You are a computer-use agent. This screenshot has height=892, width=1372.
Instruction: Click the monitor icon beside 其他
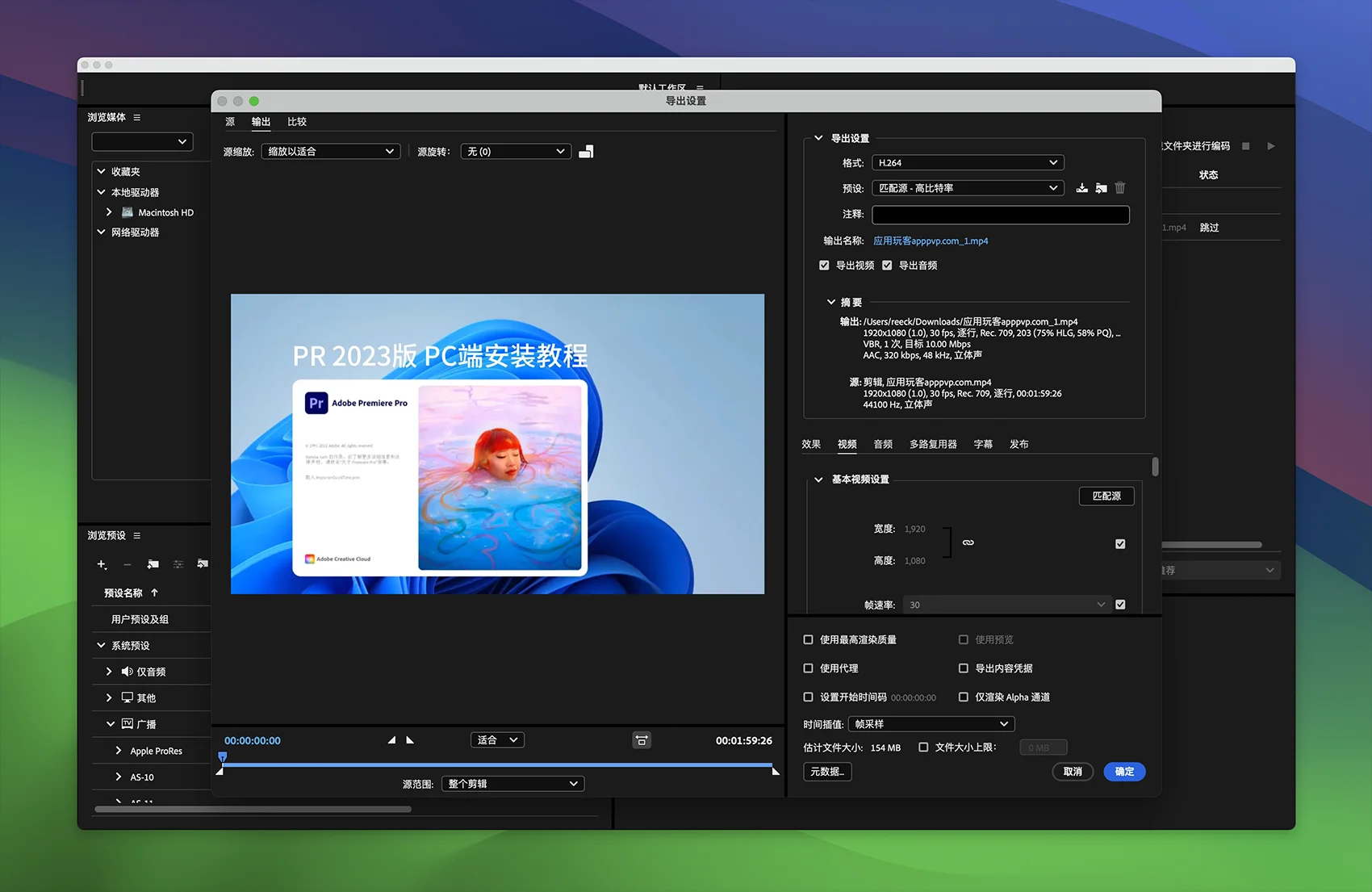click(127, 697)
